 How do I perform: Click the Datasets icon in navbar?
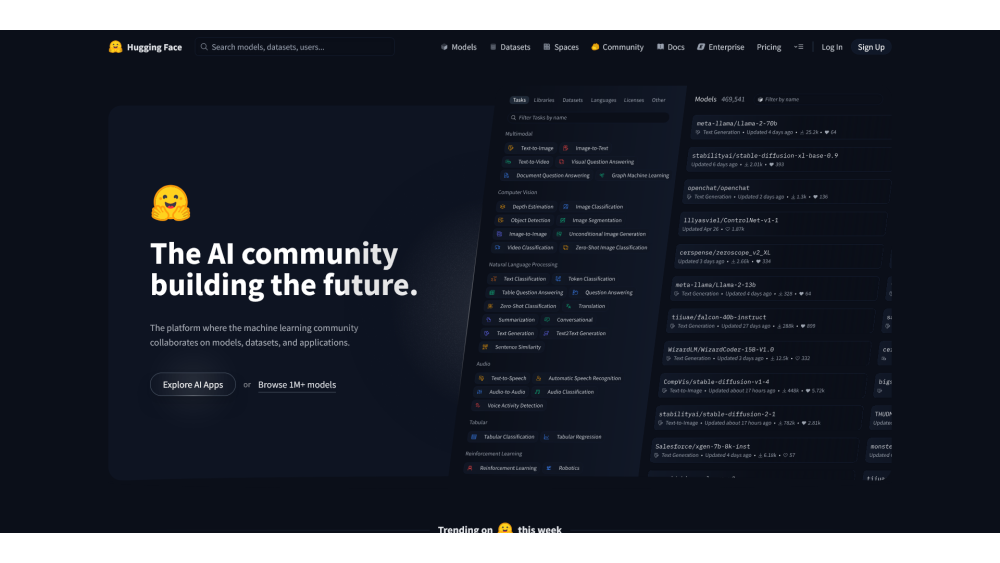pos(494,47)
